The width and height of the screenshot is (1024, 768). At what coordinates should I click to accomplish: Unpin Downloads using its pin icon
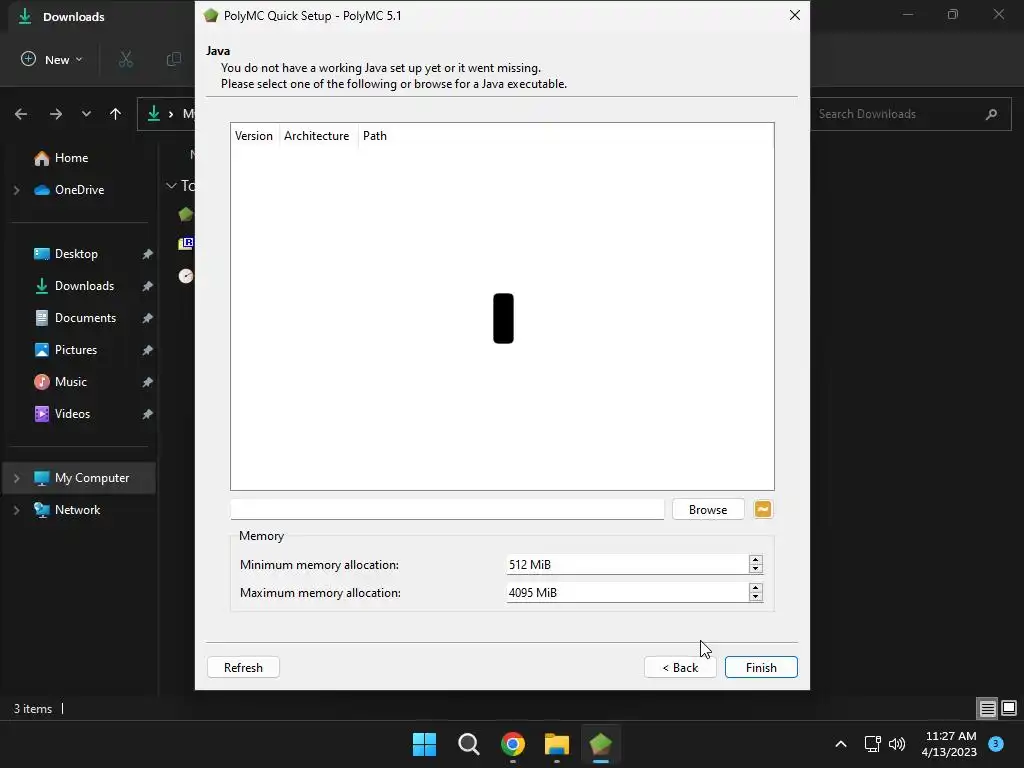pos(148,286)
